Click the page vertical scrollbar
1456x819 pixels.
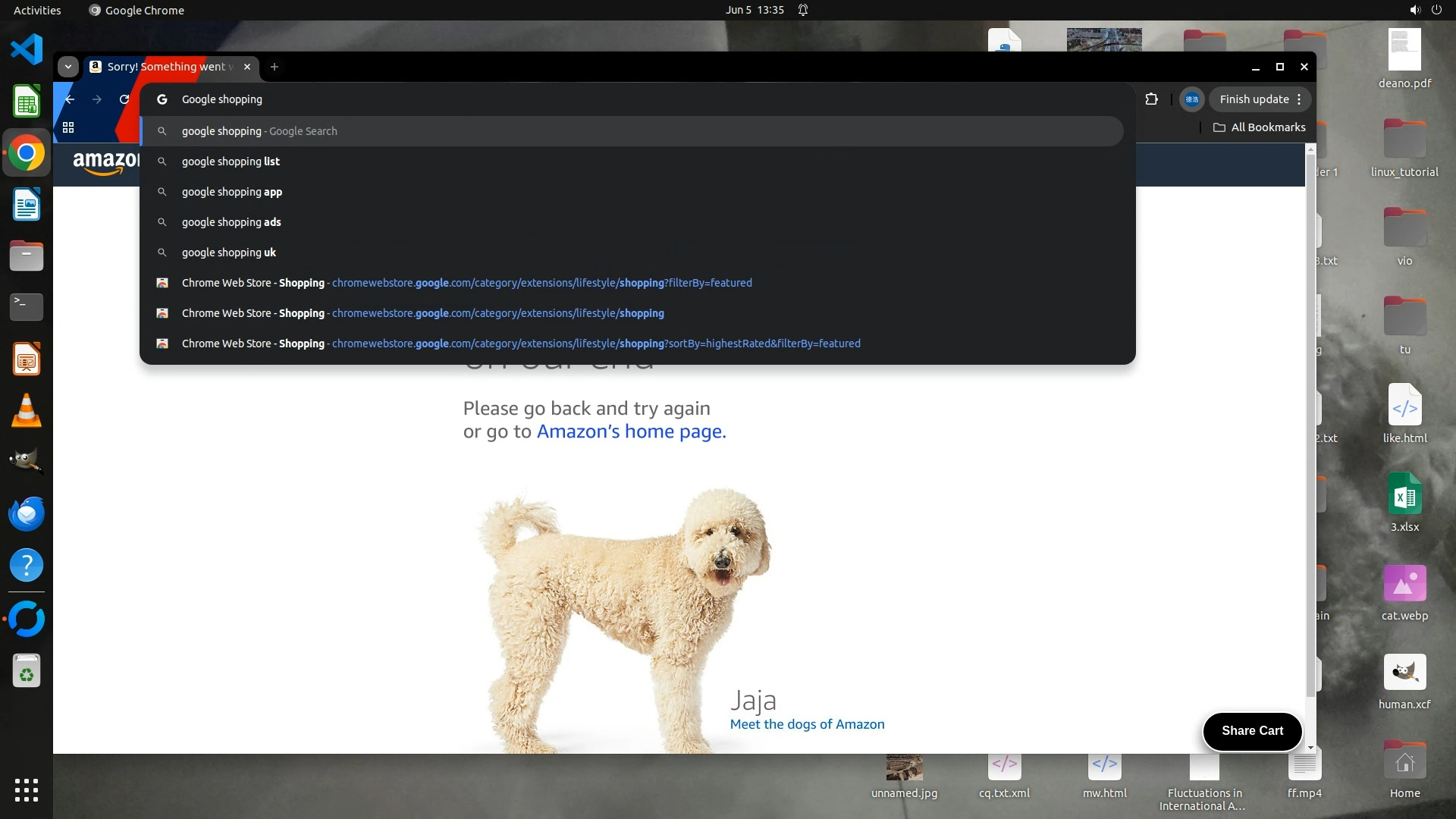pos(1310,425)
